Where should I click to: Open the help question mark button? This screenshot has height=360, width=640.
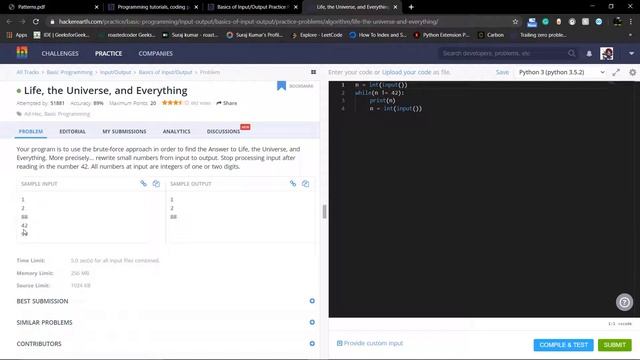coord(624,302)
